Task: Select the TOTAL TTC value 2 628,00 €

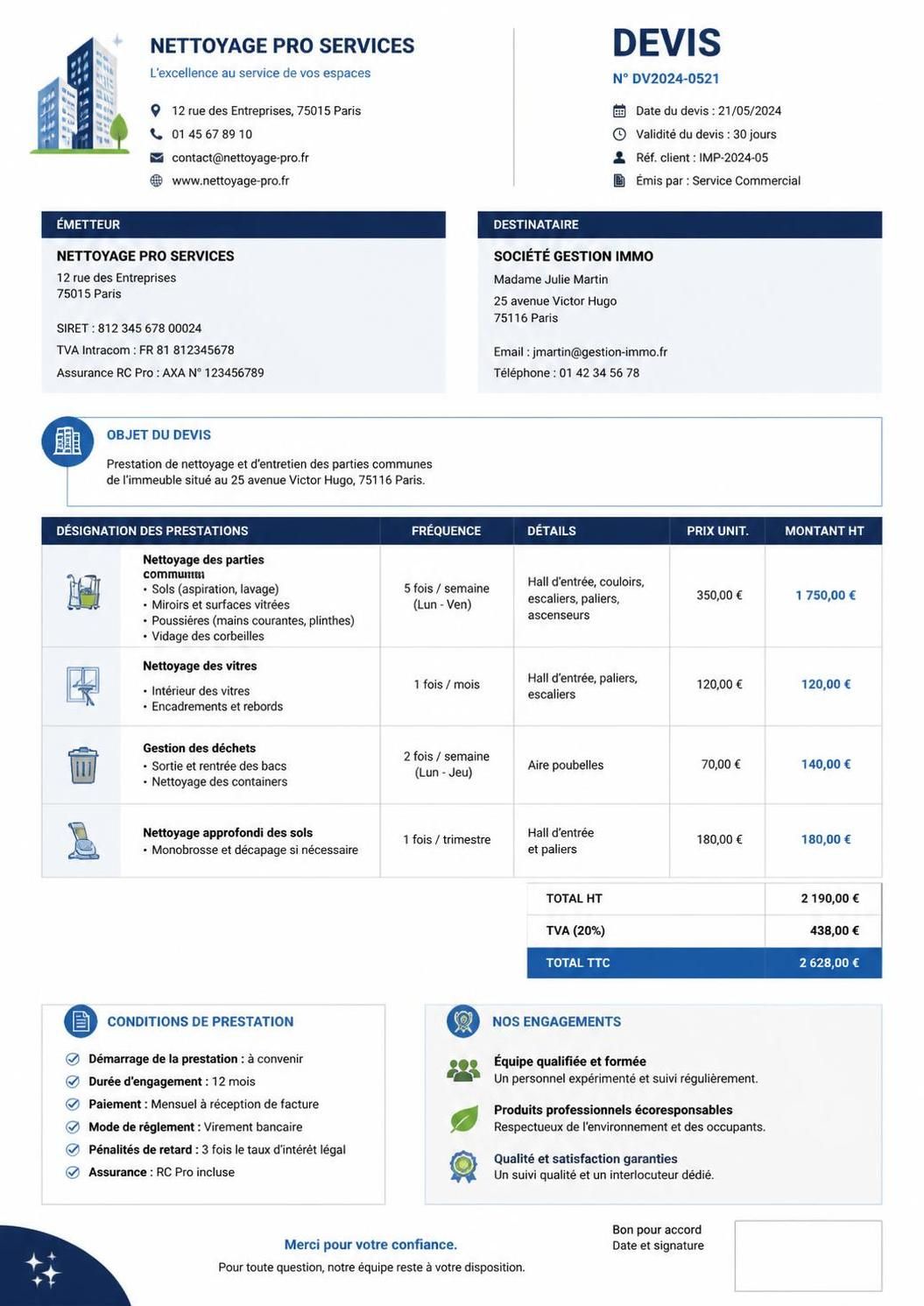Action: point(829,963)
